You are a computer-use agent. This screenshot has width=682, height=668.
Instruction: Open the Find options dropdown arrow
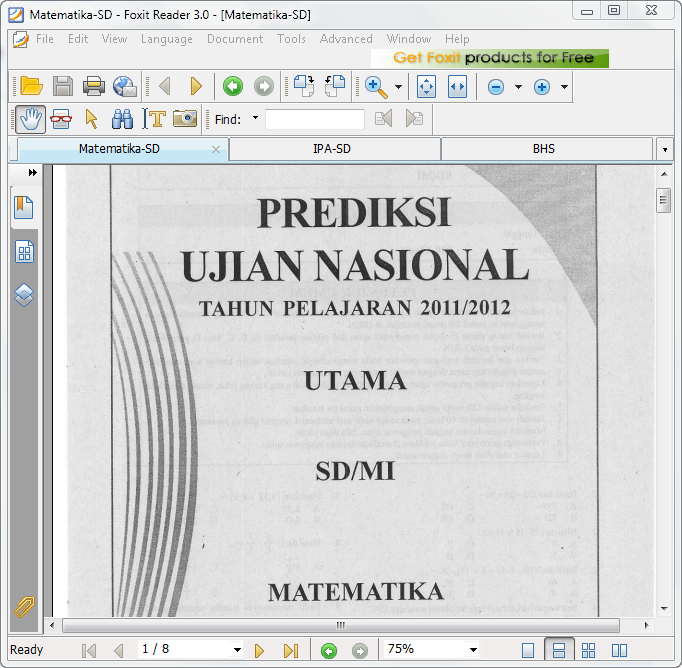click(255, 118)
